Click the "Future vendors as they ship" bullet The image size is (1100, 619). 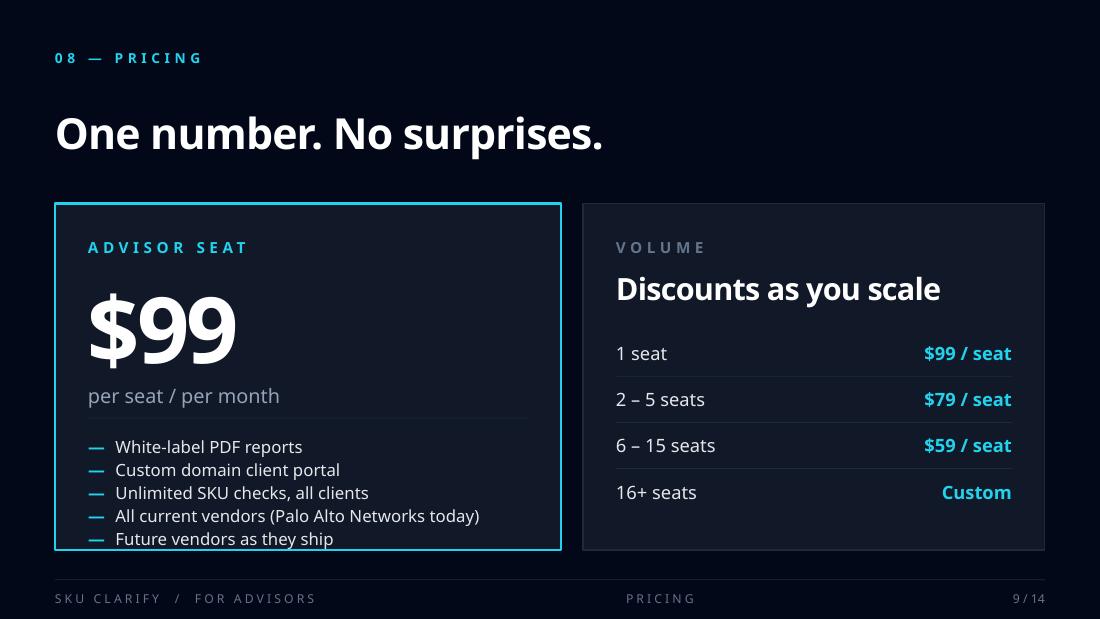[224, 539]
